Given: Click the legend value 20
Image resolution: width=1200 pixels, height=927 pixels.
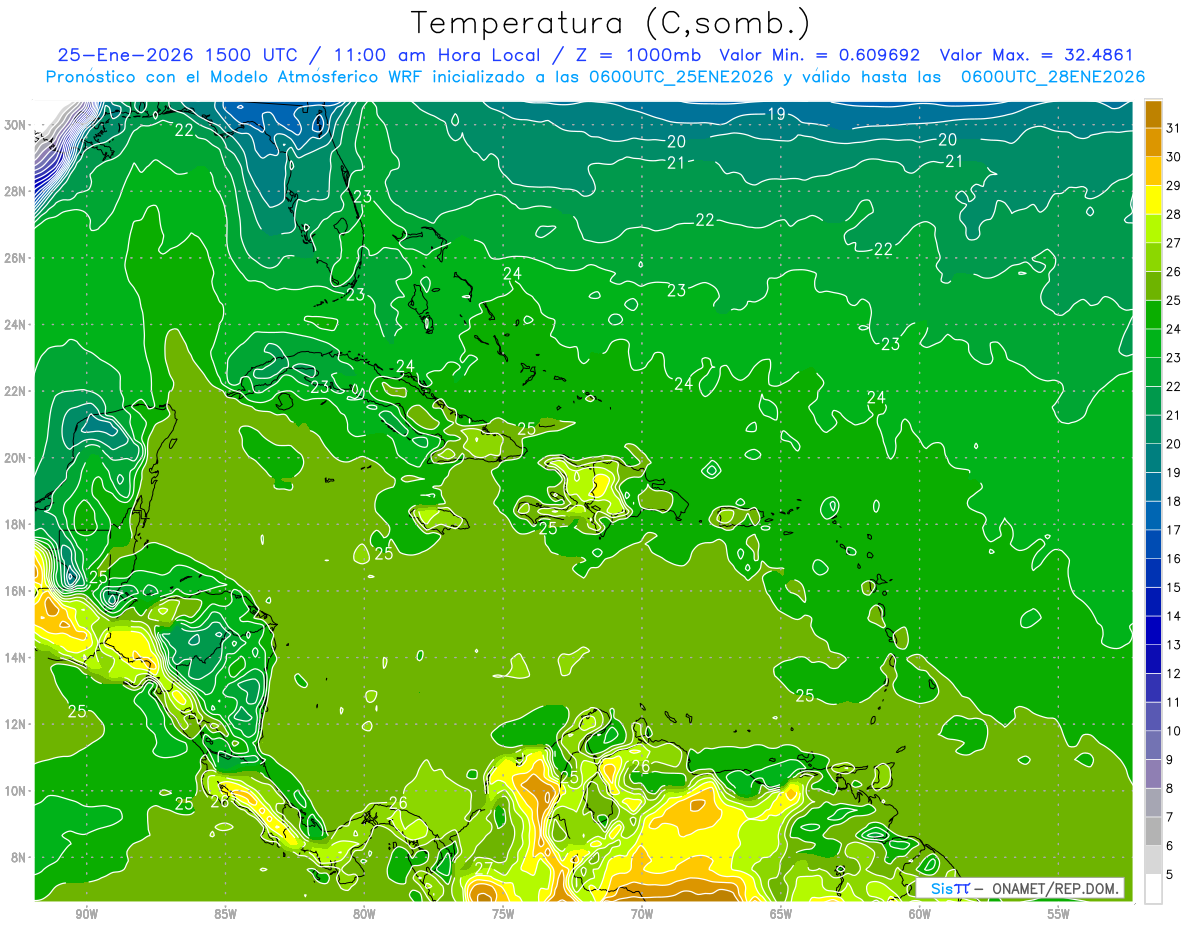Looking at the screenshot, I should click(x=1174, y=444).
